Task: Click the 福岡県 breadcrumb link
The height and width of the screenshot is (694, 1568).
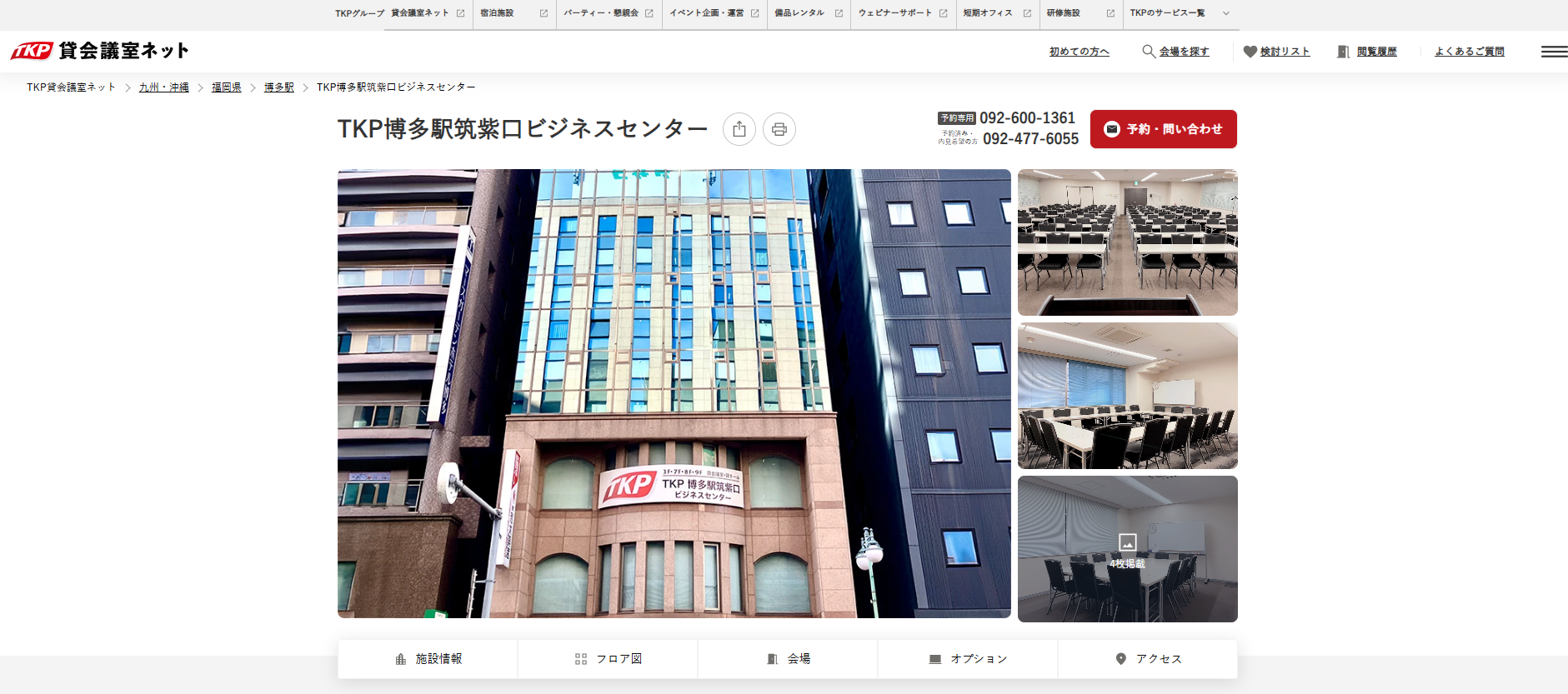Action: [x=226, y=87]
